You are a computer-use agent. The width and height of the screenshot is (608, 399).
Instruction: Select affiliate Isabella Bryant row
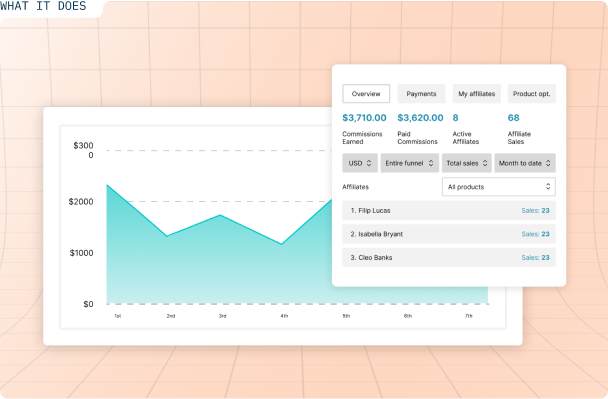click(x=449, y=234)
